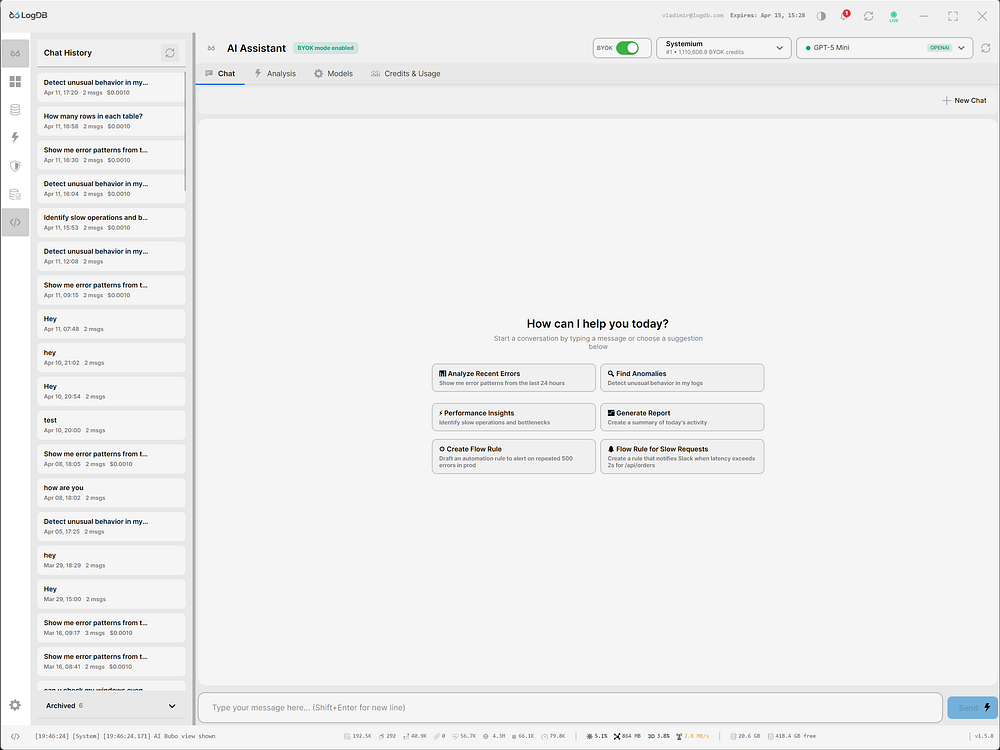Open the security shield sidebar icon
This screenshot has width=1000, height=750.
[x=15, y=166]
